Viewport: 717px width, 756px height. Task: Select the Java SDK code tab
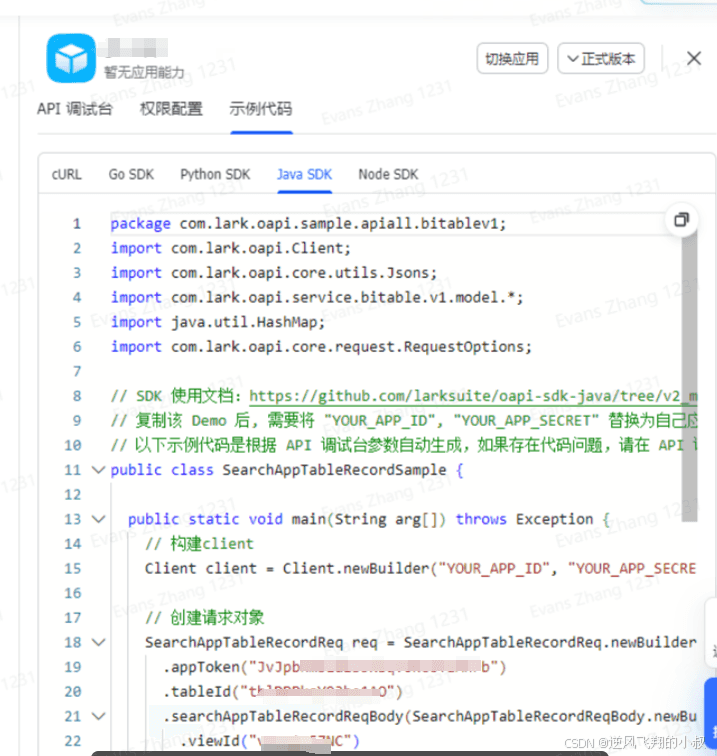[x=304, y=174]
